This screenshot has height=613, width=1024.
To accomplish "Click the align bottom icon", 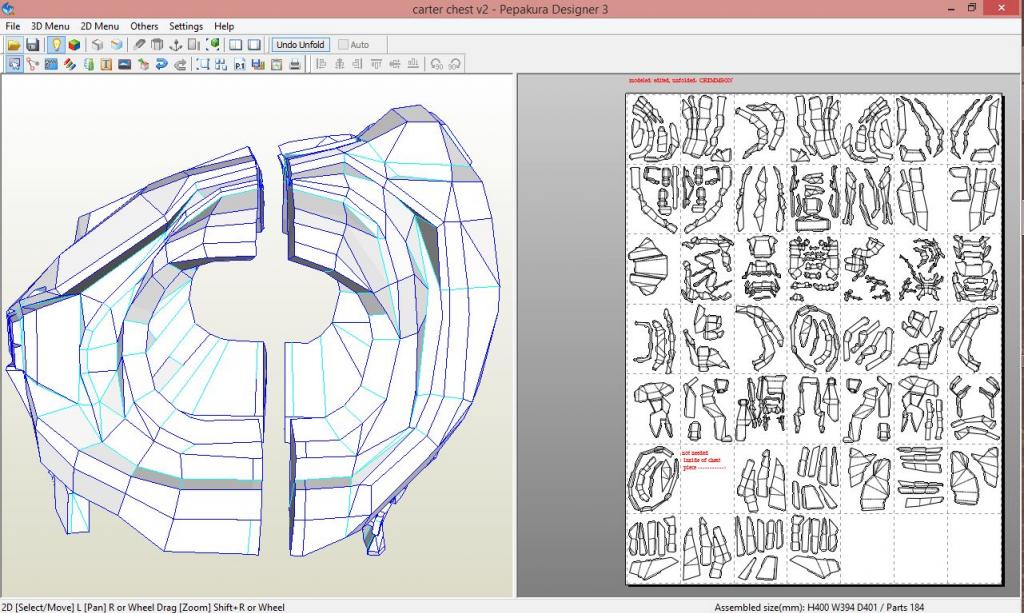I will tap(413, 64).
